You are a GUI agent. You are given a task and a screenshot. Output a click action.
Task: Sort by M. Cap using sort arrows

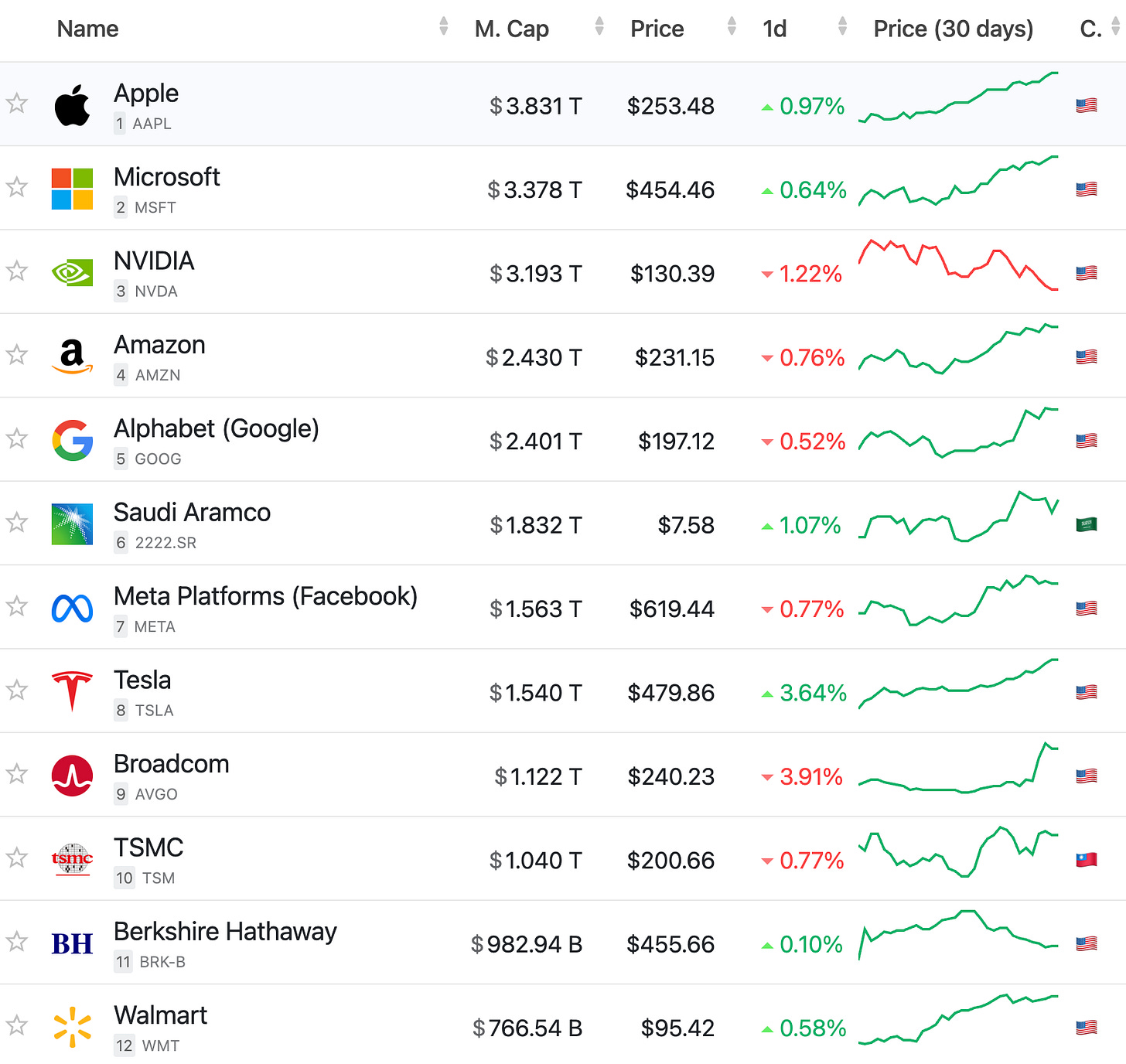click(x=599, y=26)
